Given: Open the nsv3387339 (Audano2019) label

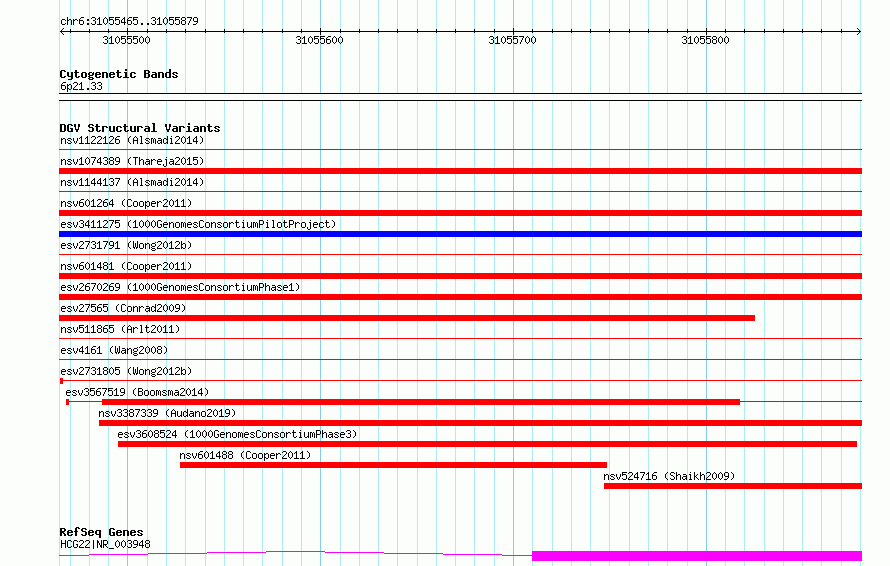Looking at the screenshot, I should click(x=167, y=413).
